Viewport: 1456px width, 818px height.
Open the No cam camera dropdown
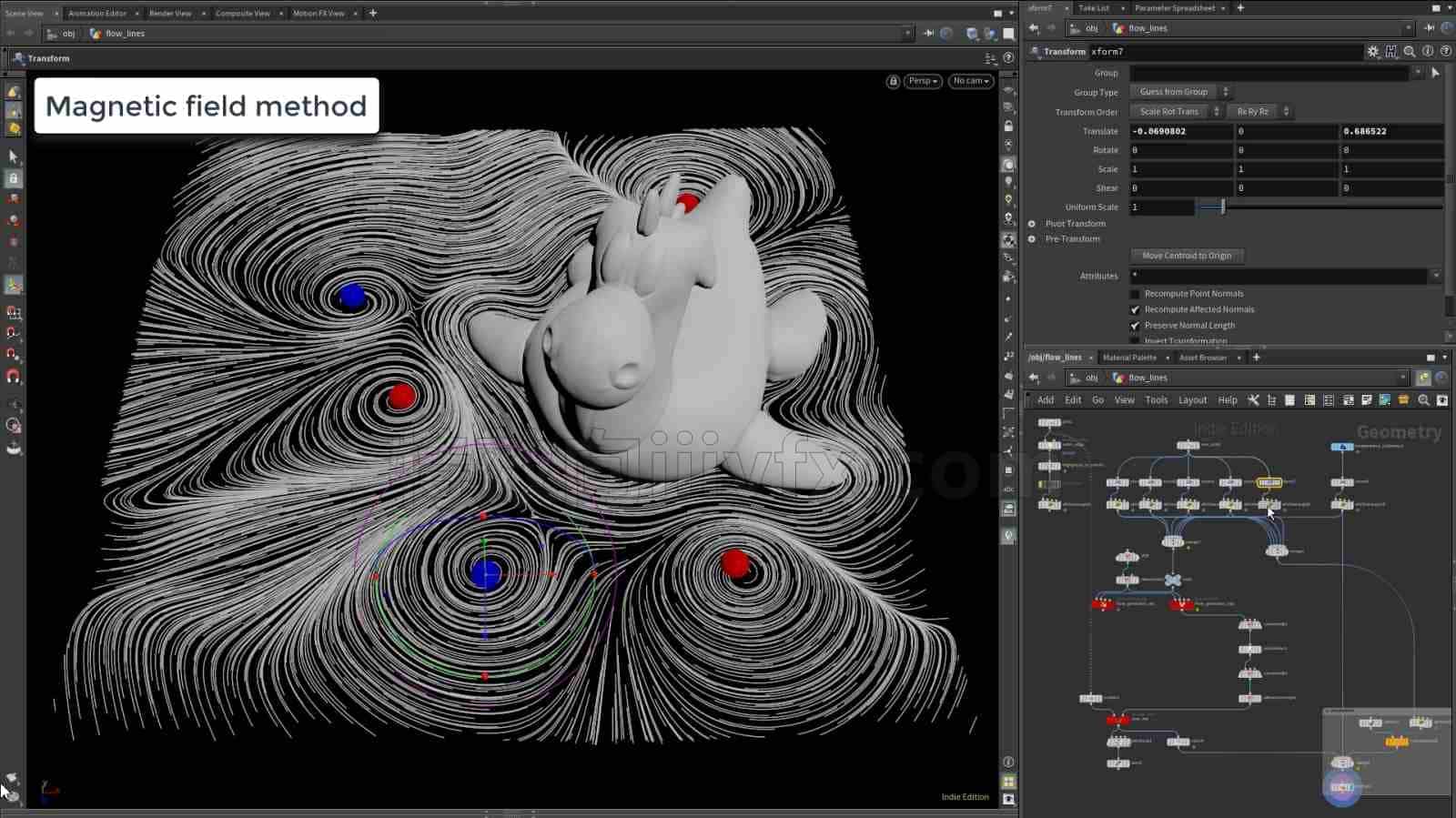(971, 81)
